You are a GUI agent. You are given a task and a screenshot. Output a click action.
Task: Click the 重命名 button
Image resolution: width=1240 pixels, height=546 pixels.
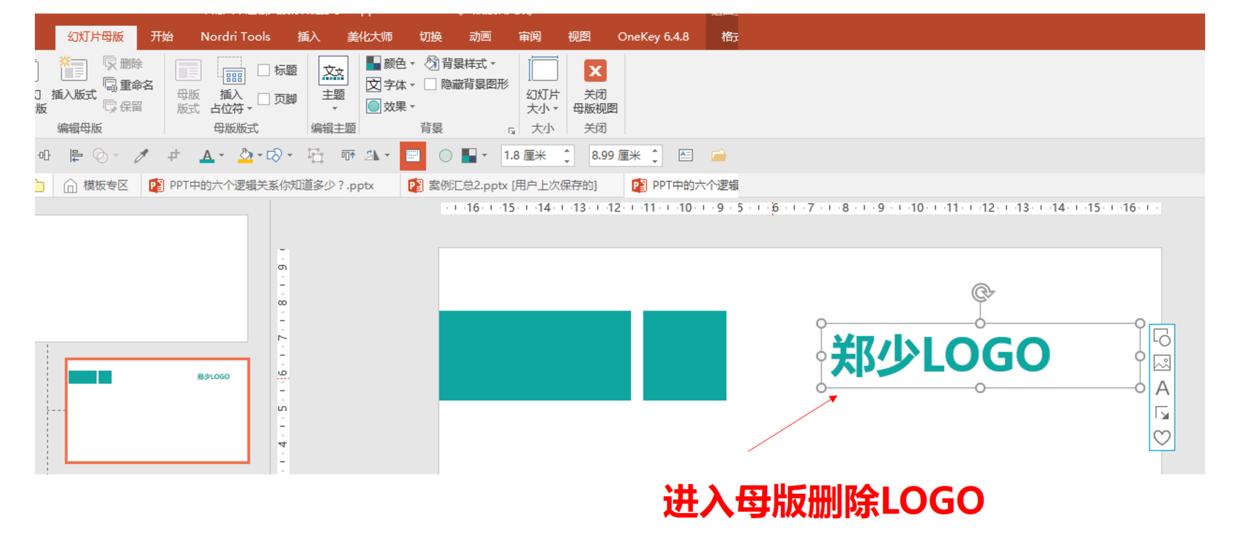pos(129,85)
